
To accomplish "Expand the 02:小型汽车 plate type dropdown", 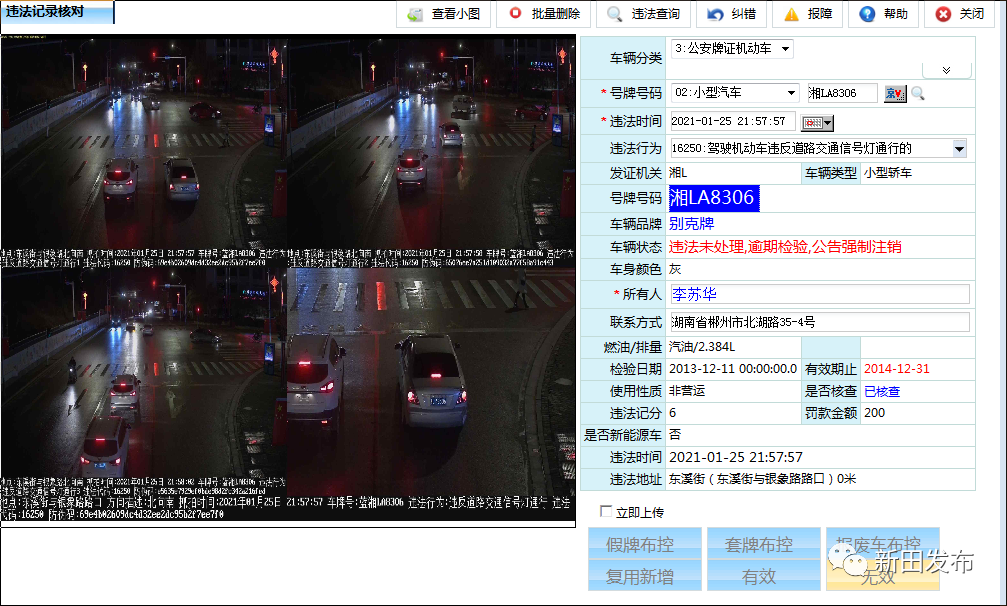I will [x=791, y=93].
